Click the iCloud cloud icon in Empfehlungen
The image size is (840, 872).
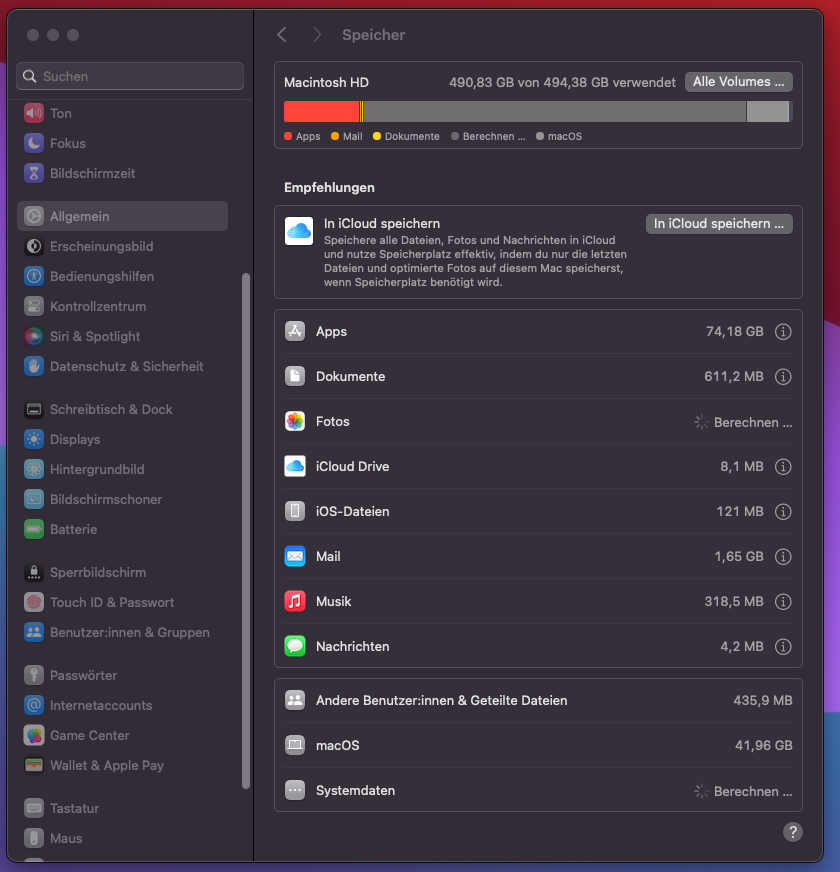pos(299,231)
